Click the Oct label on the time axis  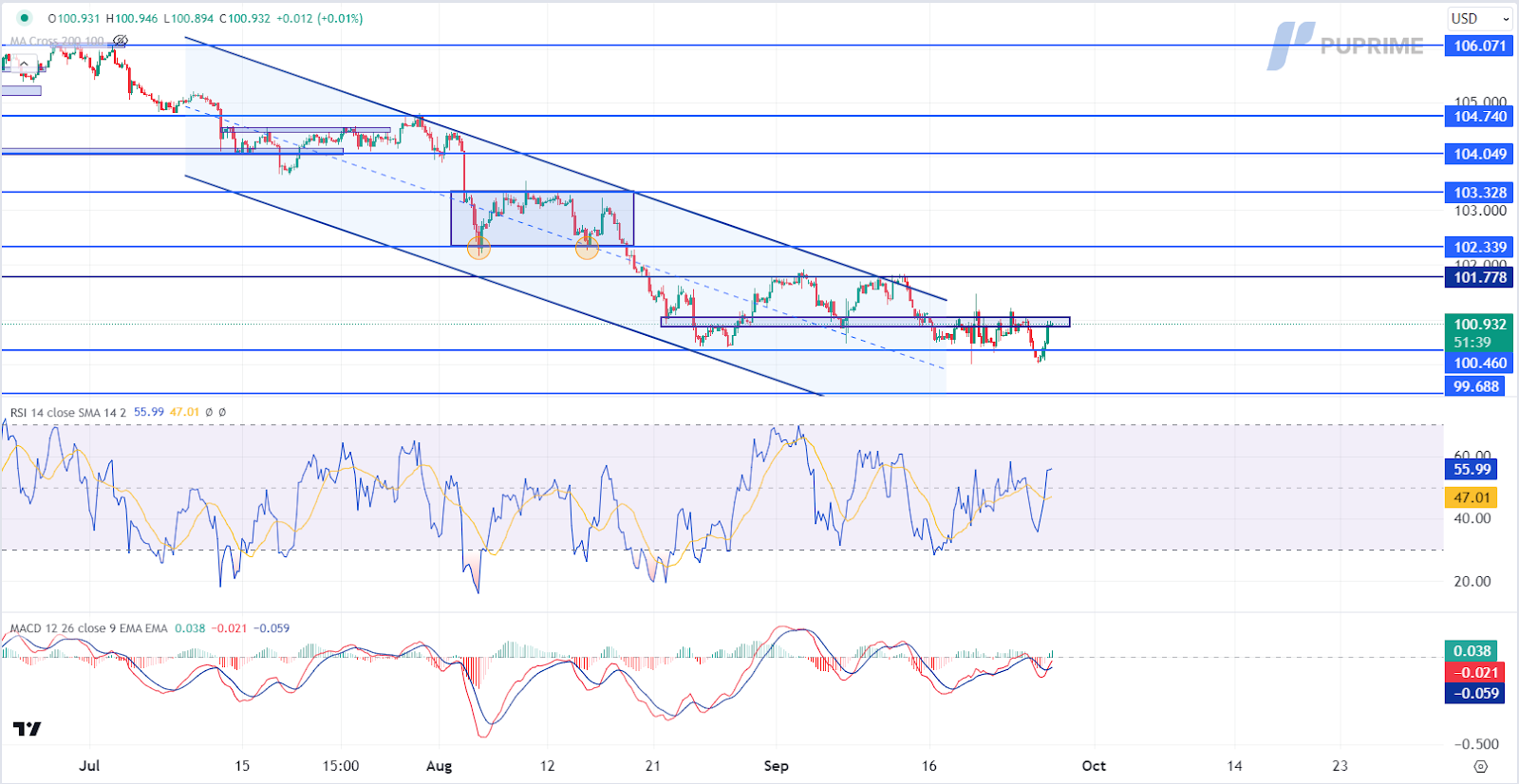(x=1094, y=766)
